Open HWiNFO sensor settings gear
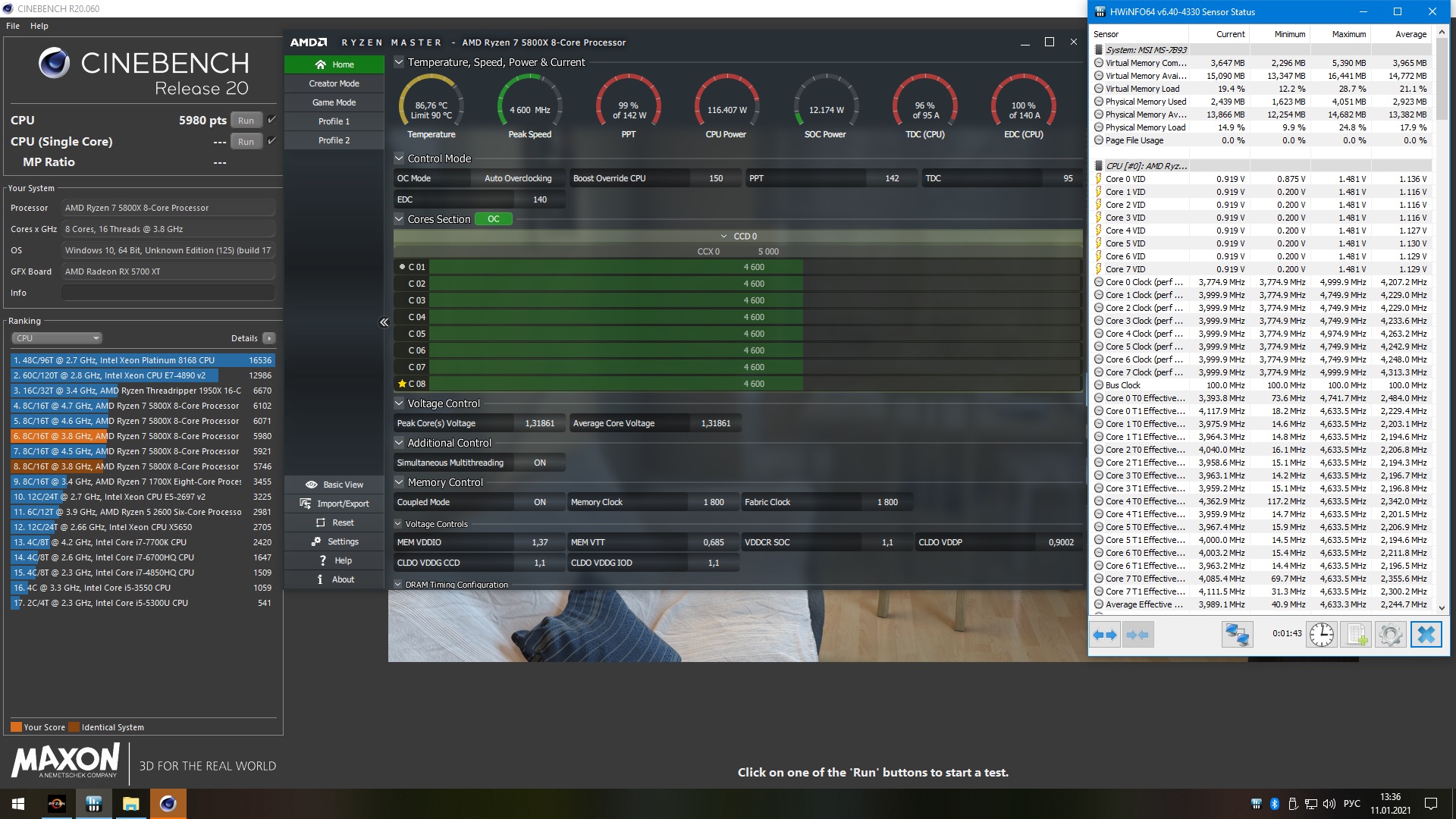Image resolution: width=1456 pixels, height=819 pixels. [1390, 635]
